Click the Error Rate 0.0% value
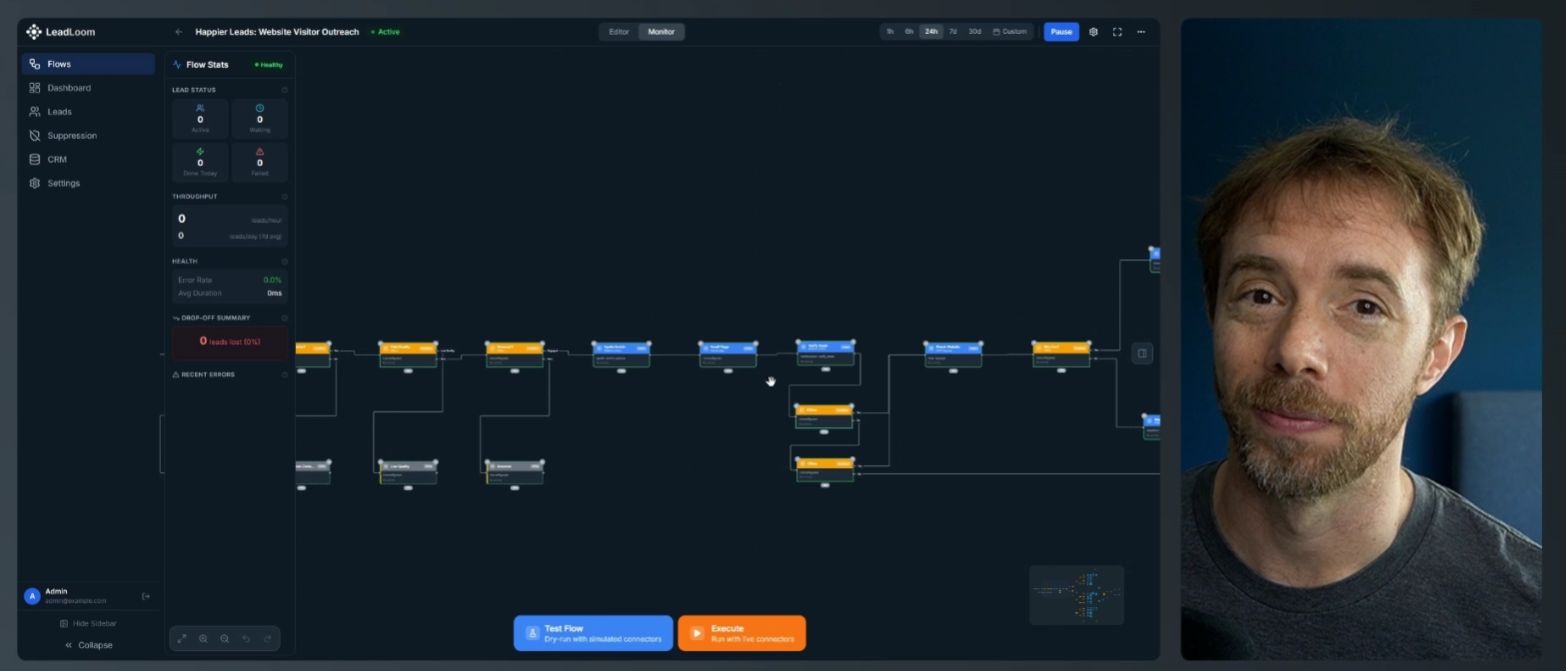This screenshot has width=1566, height=671. click(272, 280)
